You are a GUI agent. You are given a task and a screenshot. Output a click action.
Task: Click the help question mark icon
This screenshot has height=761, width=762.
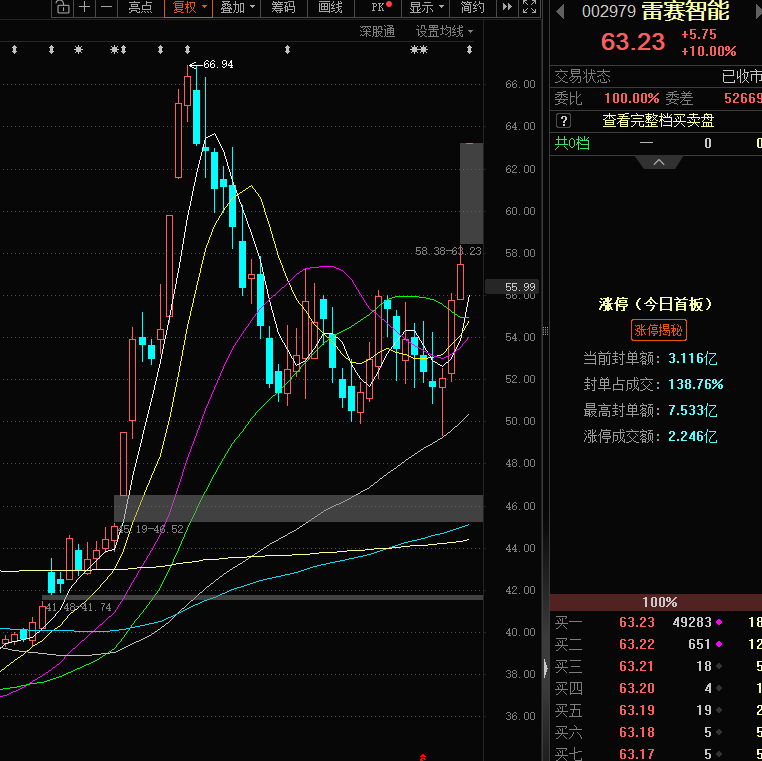click(563, 121)
